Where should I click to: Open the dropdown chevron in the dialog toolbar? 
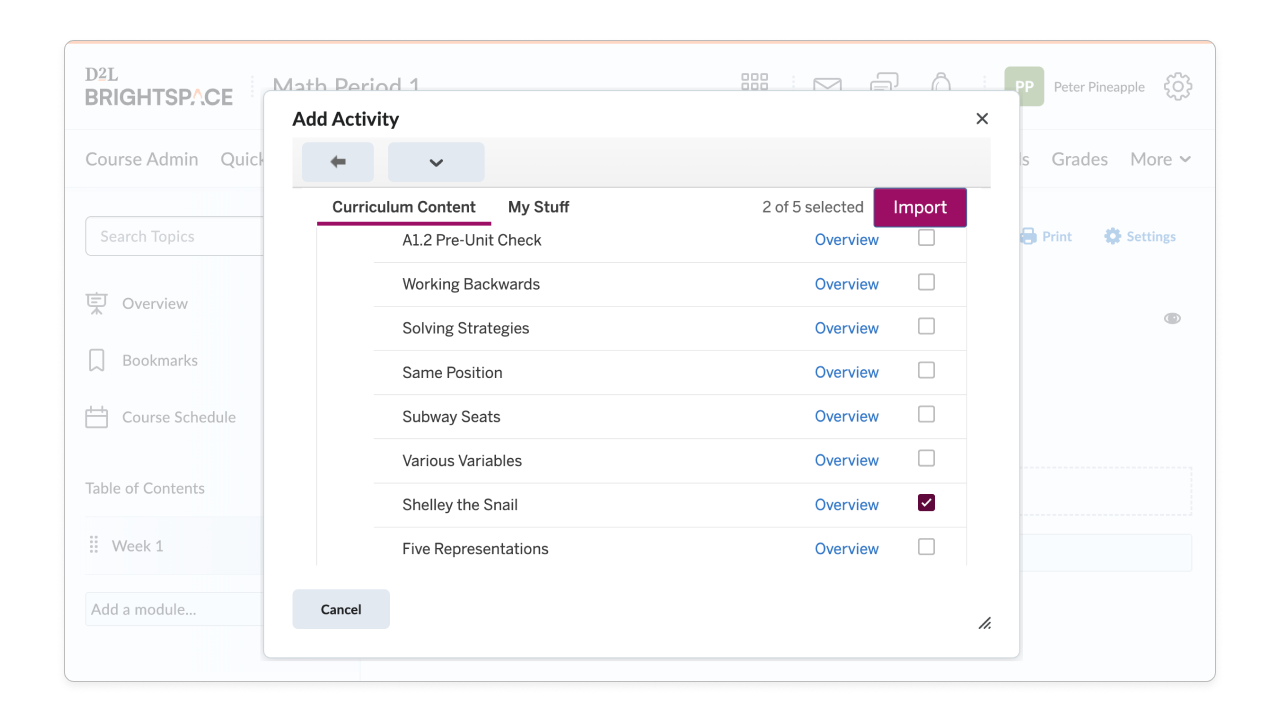click(436, 161)
